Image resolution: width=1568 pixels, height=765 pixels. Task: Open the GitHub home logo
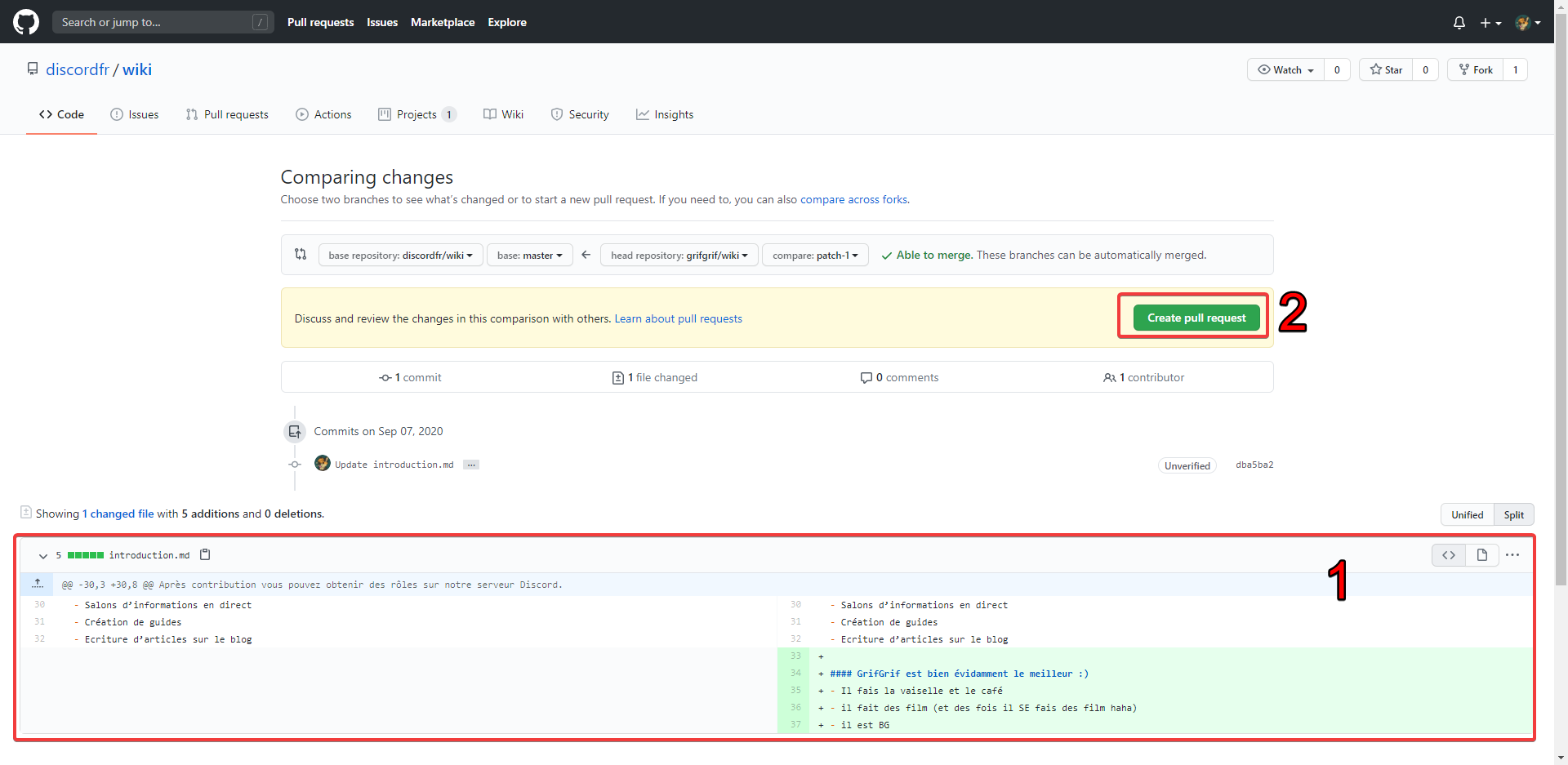click(x=26, y=22)
